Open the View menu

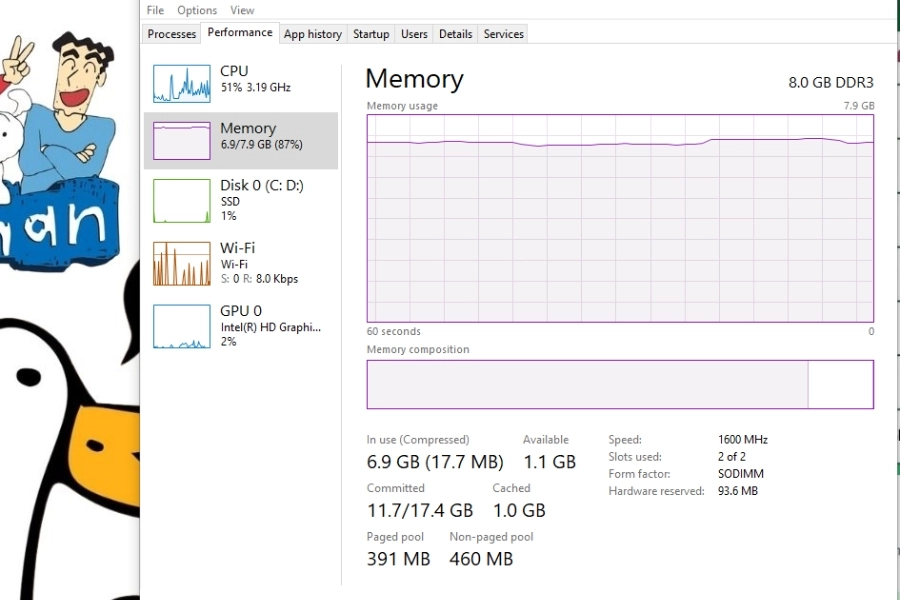point(242,10)
